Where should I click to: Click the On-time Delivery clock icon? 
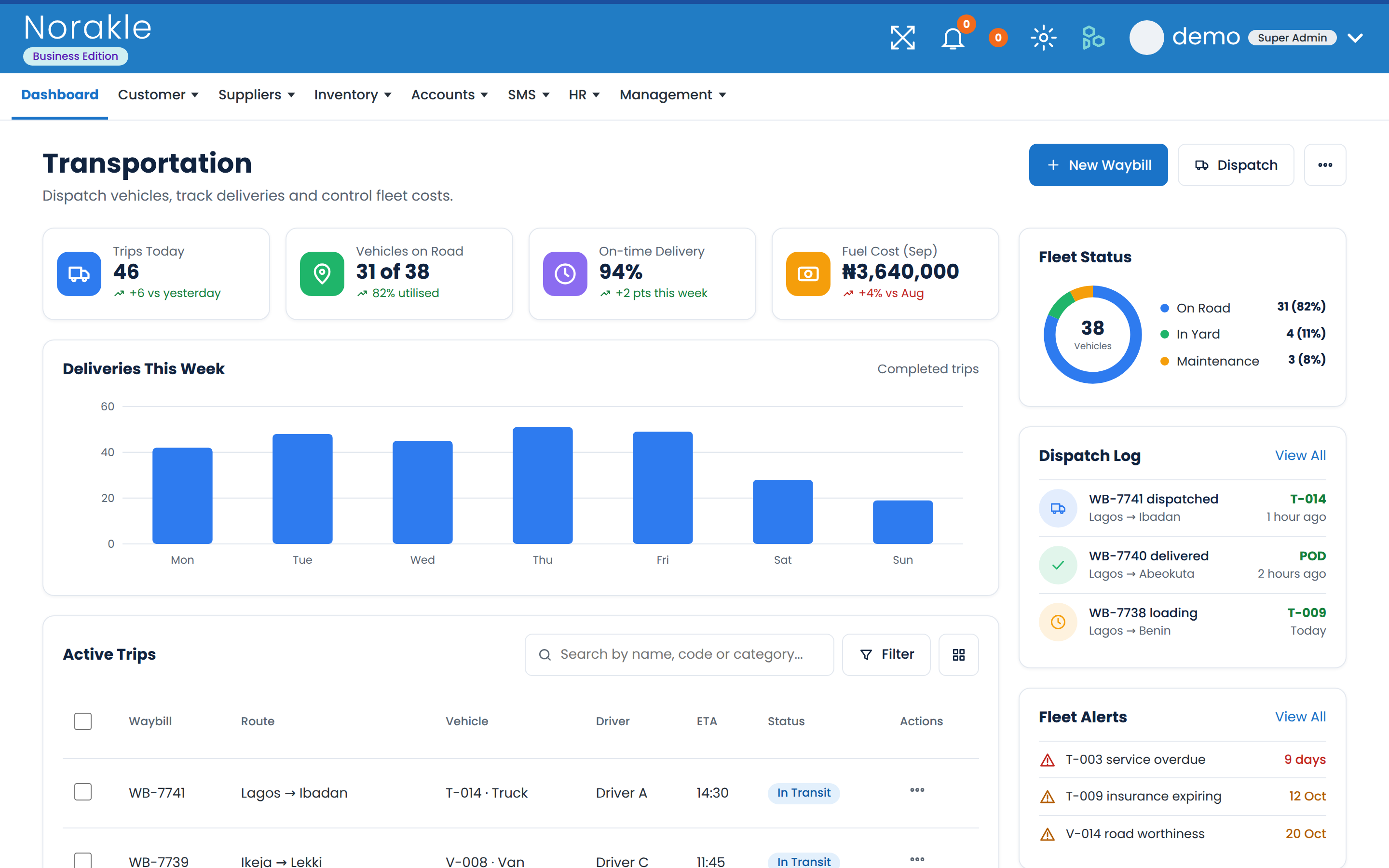tap(565, 274)
